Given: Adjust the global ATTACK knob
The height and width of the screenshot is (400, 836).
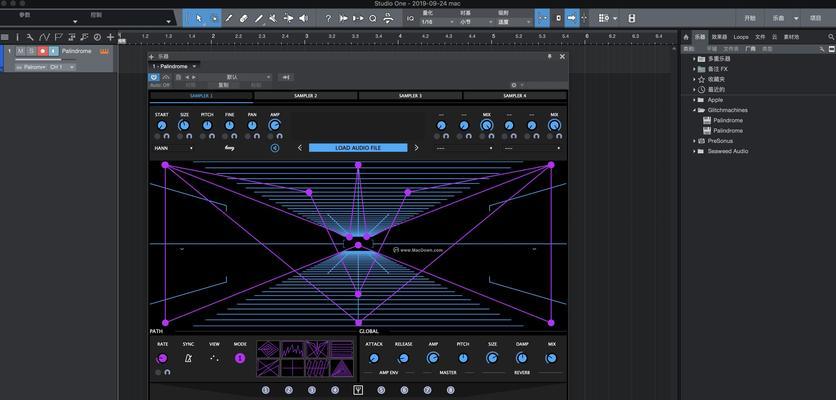Looking at the screenshot, I should point(374,358).
